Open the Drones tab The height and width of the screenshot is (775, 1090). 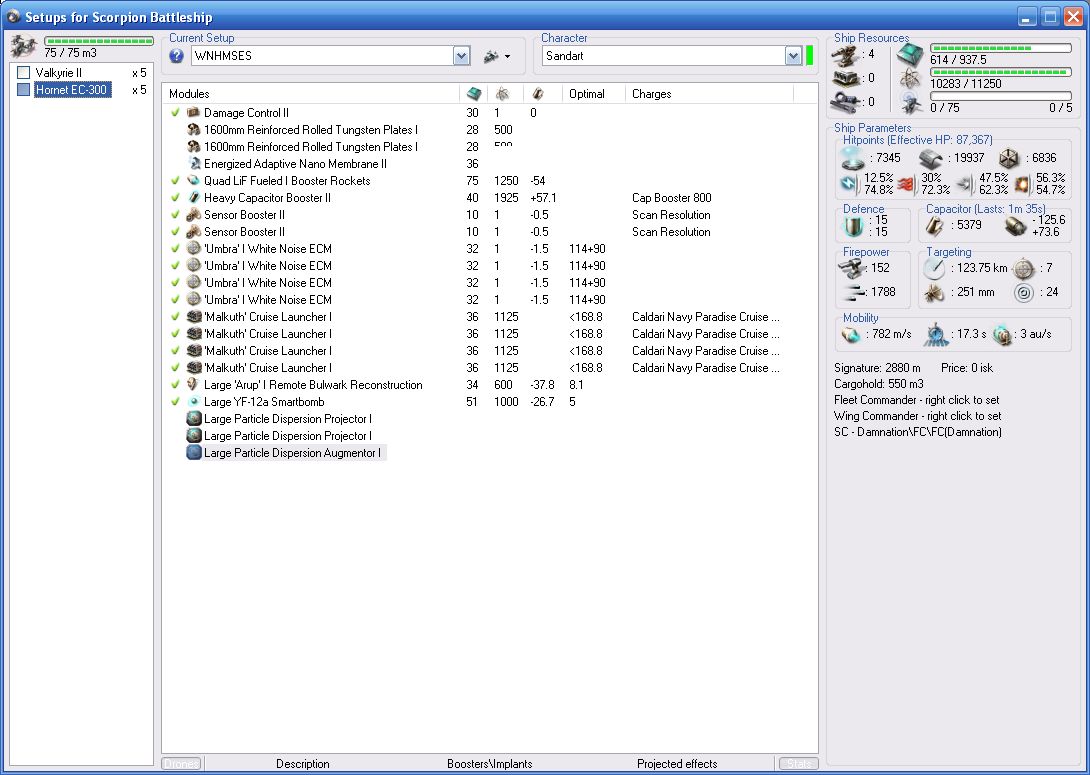(181, 764)
